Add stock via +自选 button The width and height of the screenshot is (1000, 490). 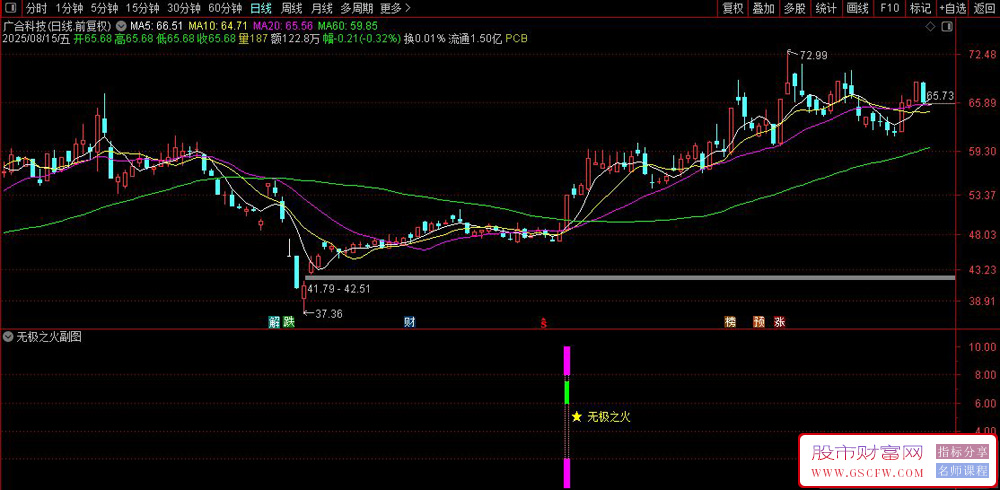[952, 8]
